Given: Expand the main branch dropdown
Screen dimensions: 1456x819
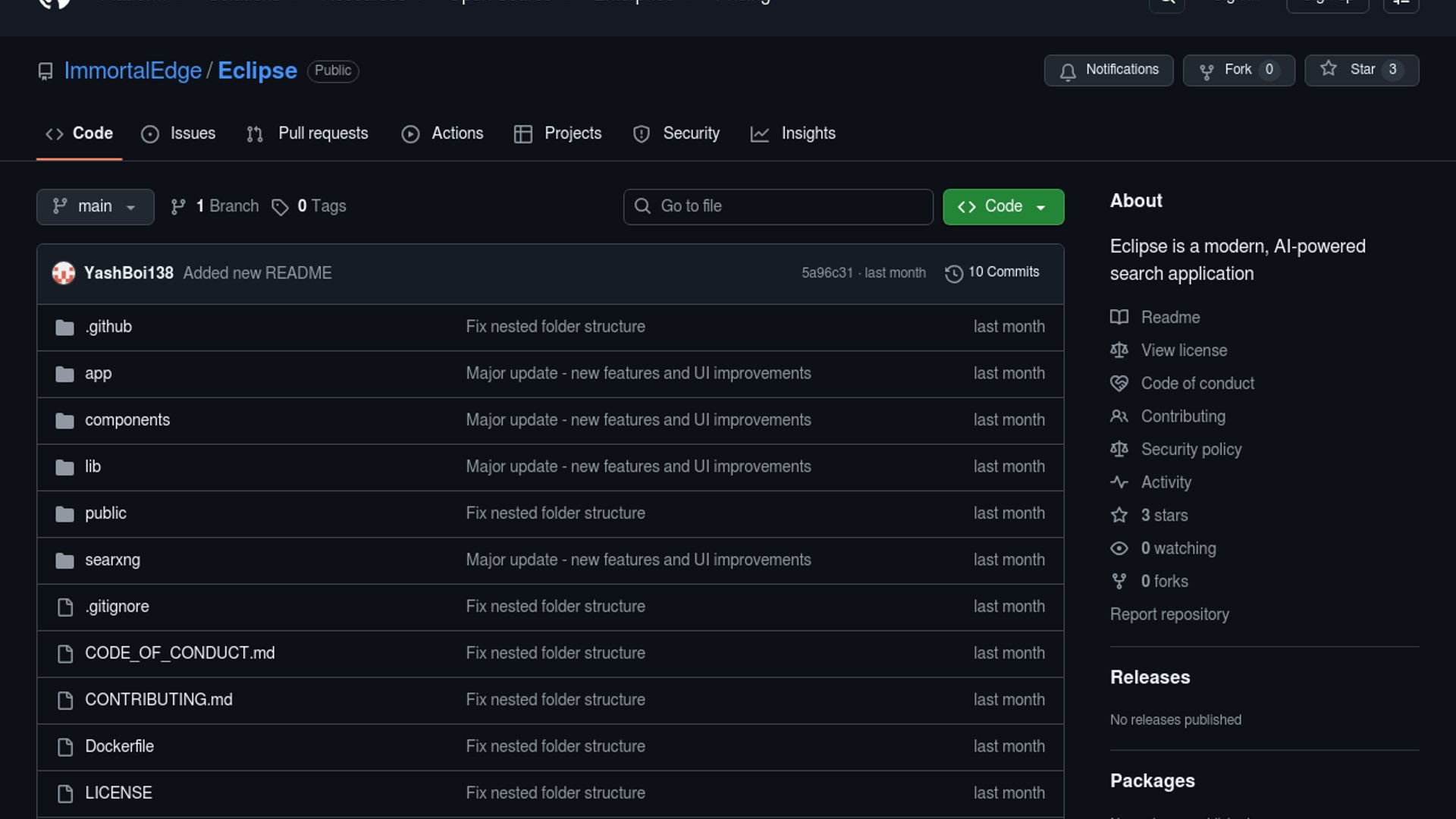Looking at the screenshot, I should [x=95, y=206].
